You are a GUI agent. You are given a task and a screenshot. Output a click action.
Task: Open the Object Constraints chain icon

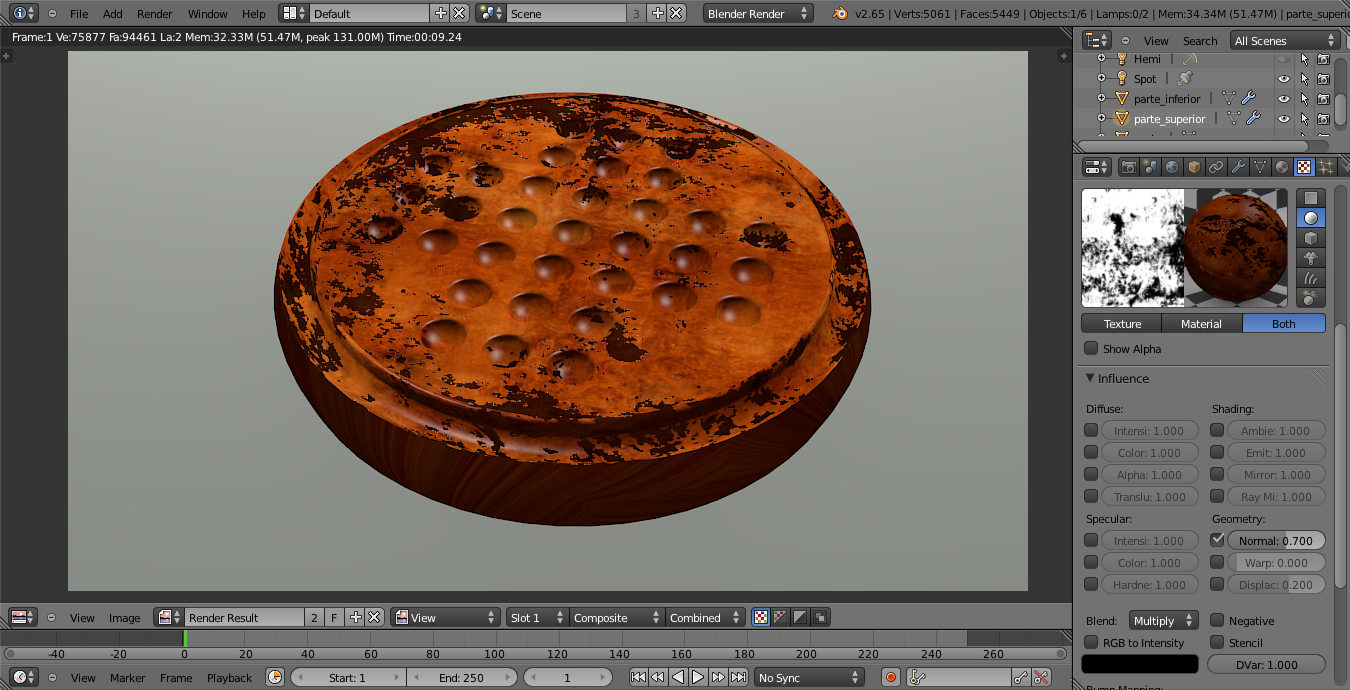1216,167
